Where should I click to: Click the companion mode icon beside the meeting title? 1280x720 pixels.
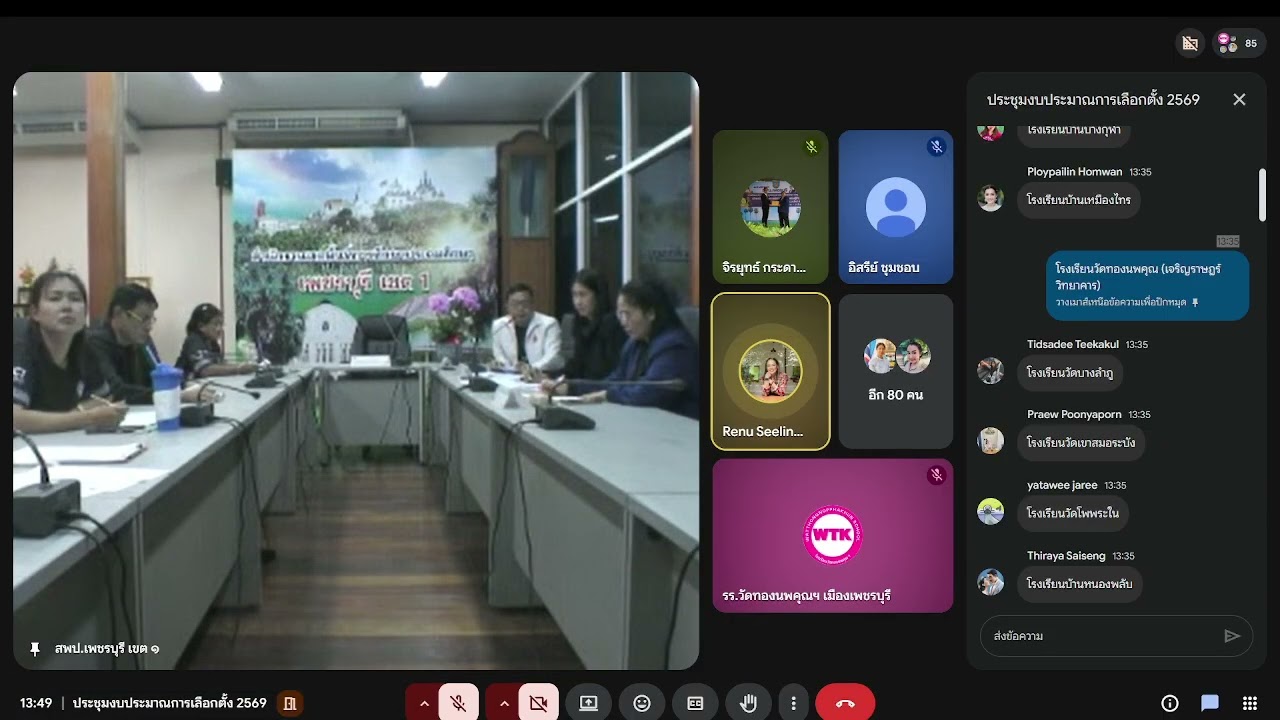click(x=290, y=703)
